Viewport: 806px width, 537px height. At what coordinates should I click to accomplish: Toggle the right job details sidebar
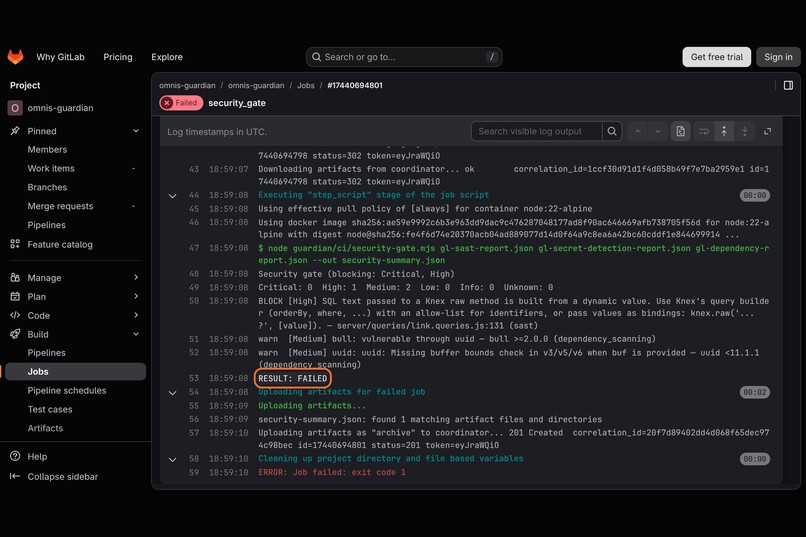coord(788,85)
